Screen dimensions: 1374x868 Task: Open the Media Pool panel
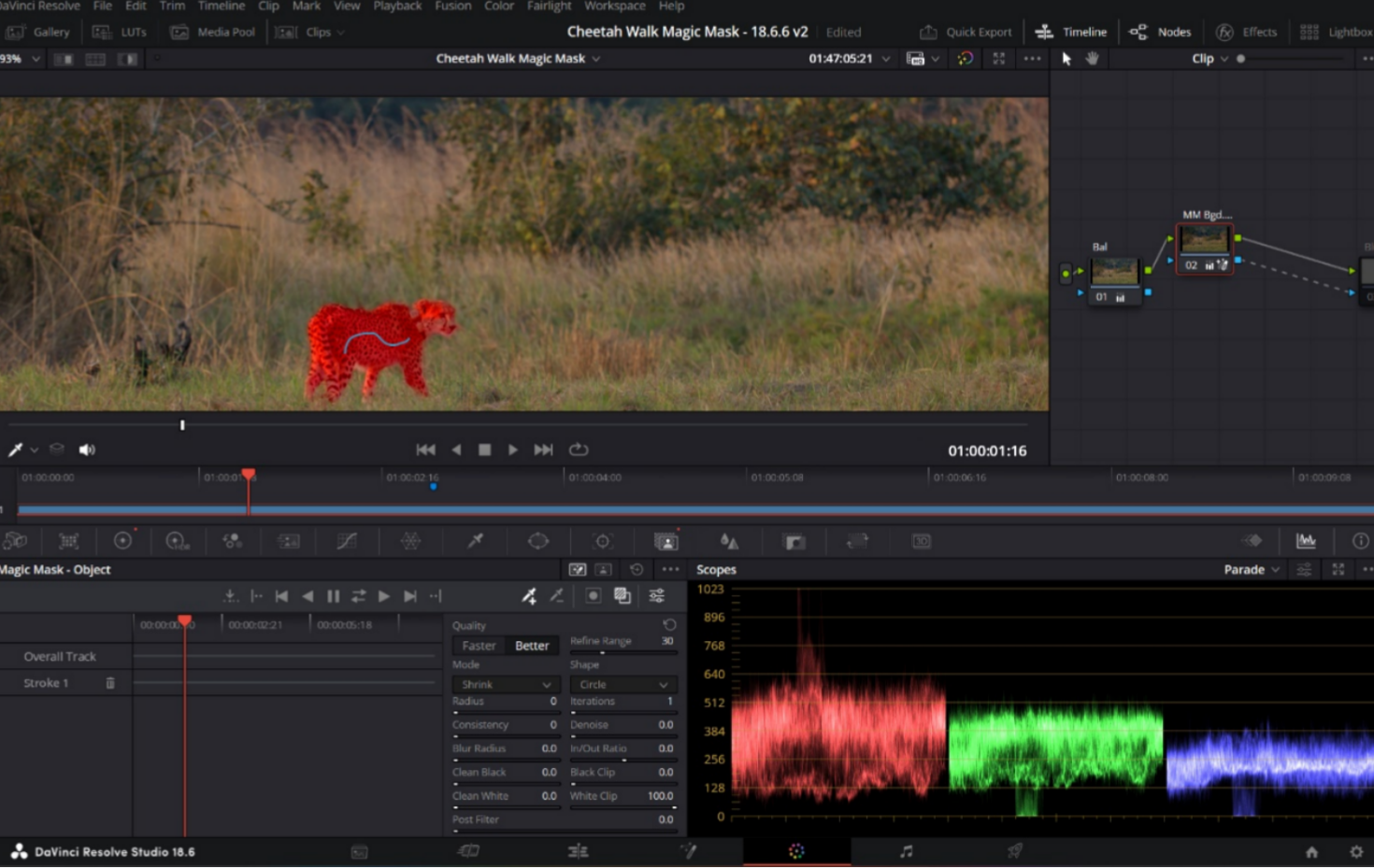pyautogui.click(x=213, y=32)
